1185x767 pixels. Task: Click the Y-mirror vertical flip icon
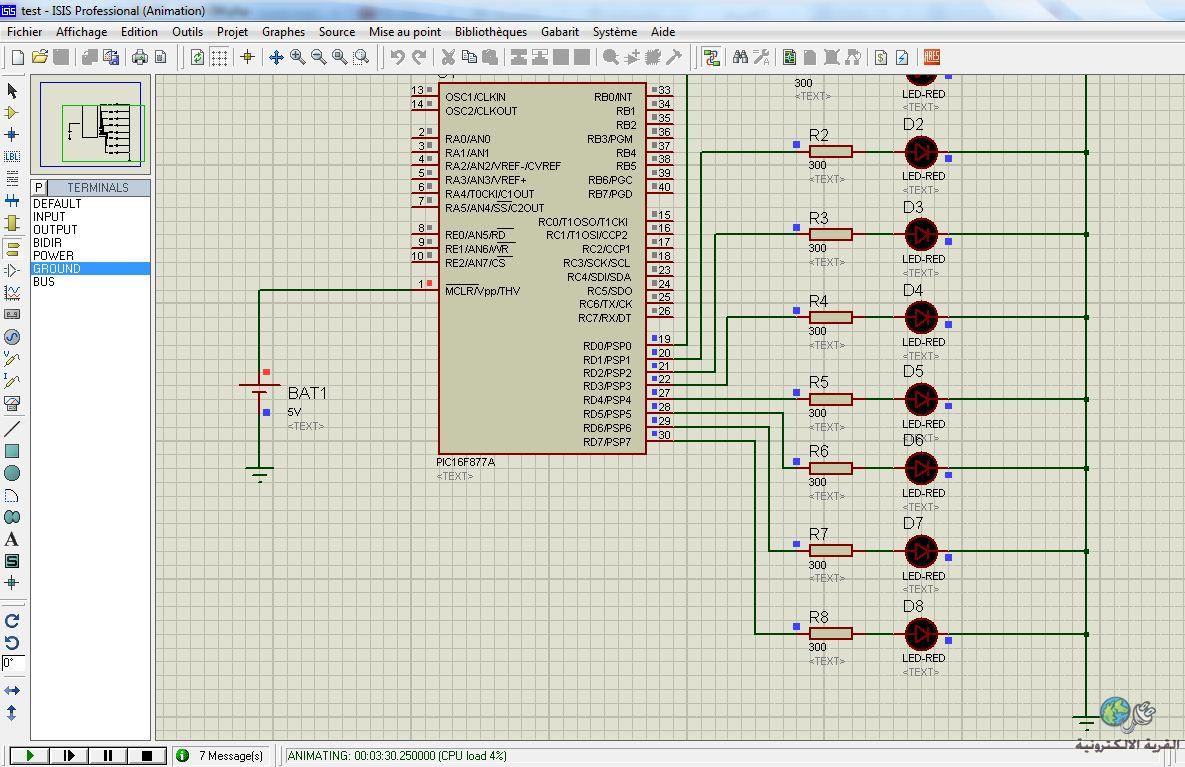(12, 712)
